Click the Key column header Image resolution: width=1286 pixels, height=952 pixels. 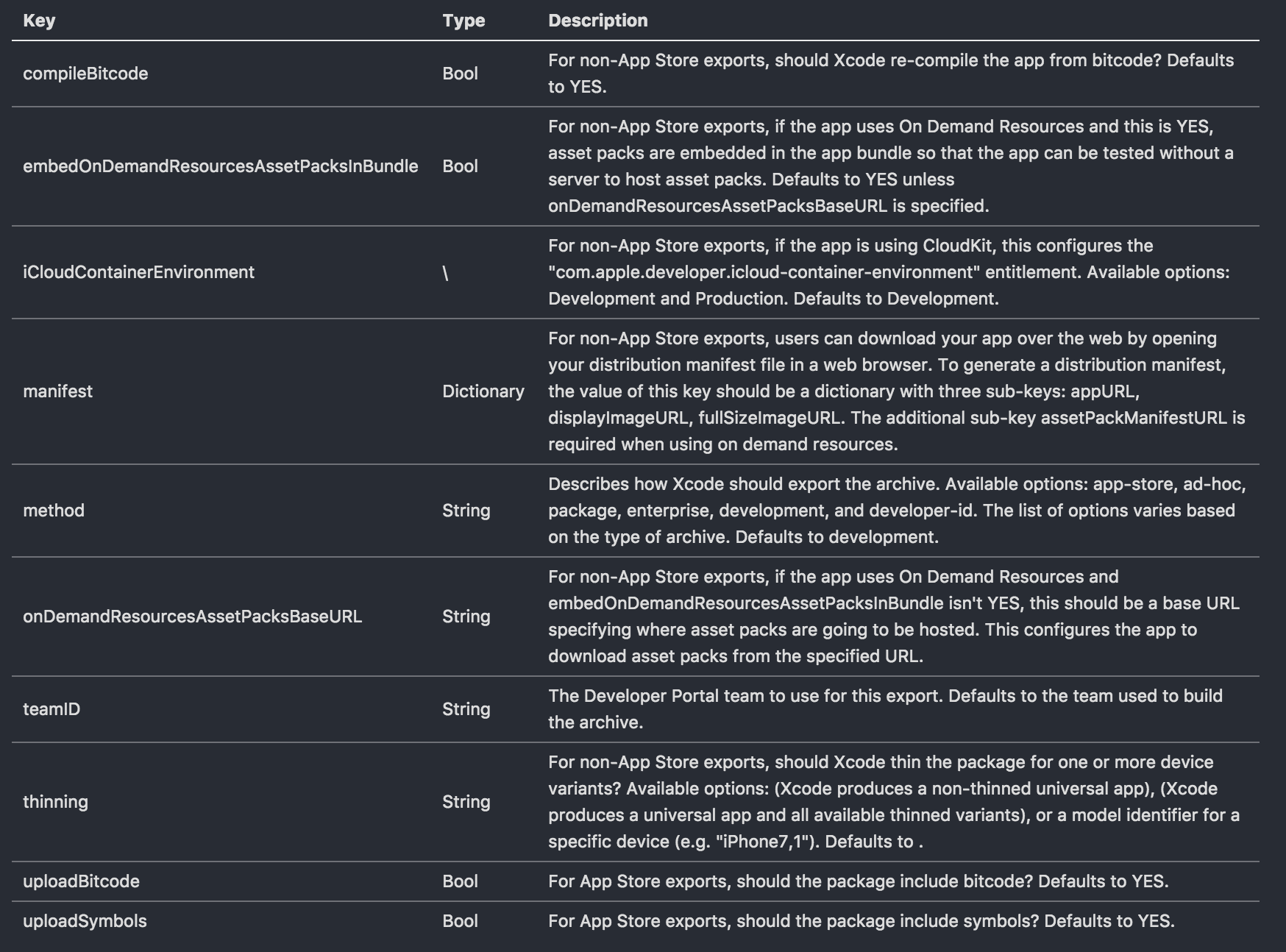pos(39,21)
